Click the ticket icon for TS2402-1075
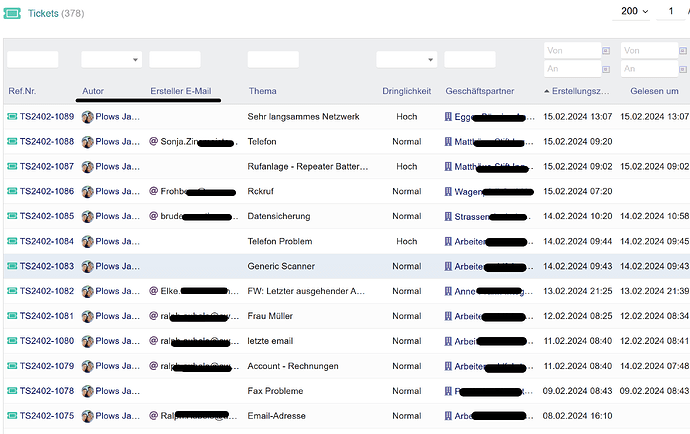690x434 pixels. pyautogui.click(x=12, y=416)
